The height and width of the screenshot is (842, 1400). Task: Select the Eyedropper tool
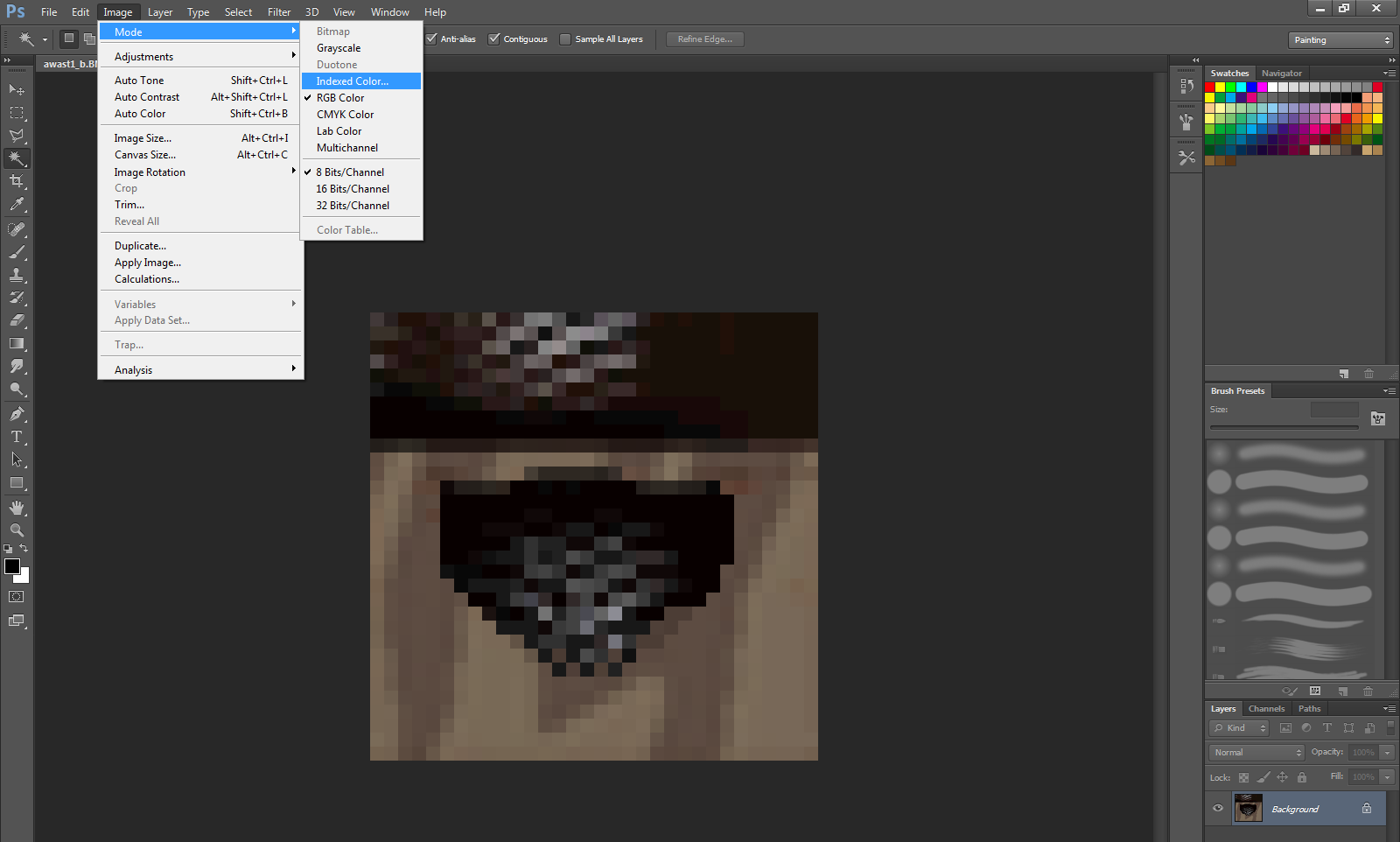click(x=17, y=204)
